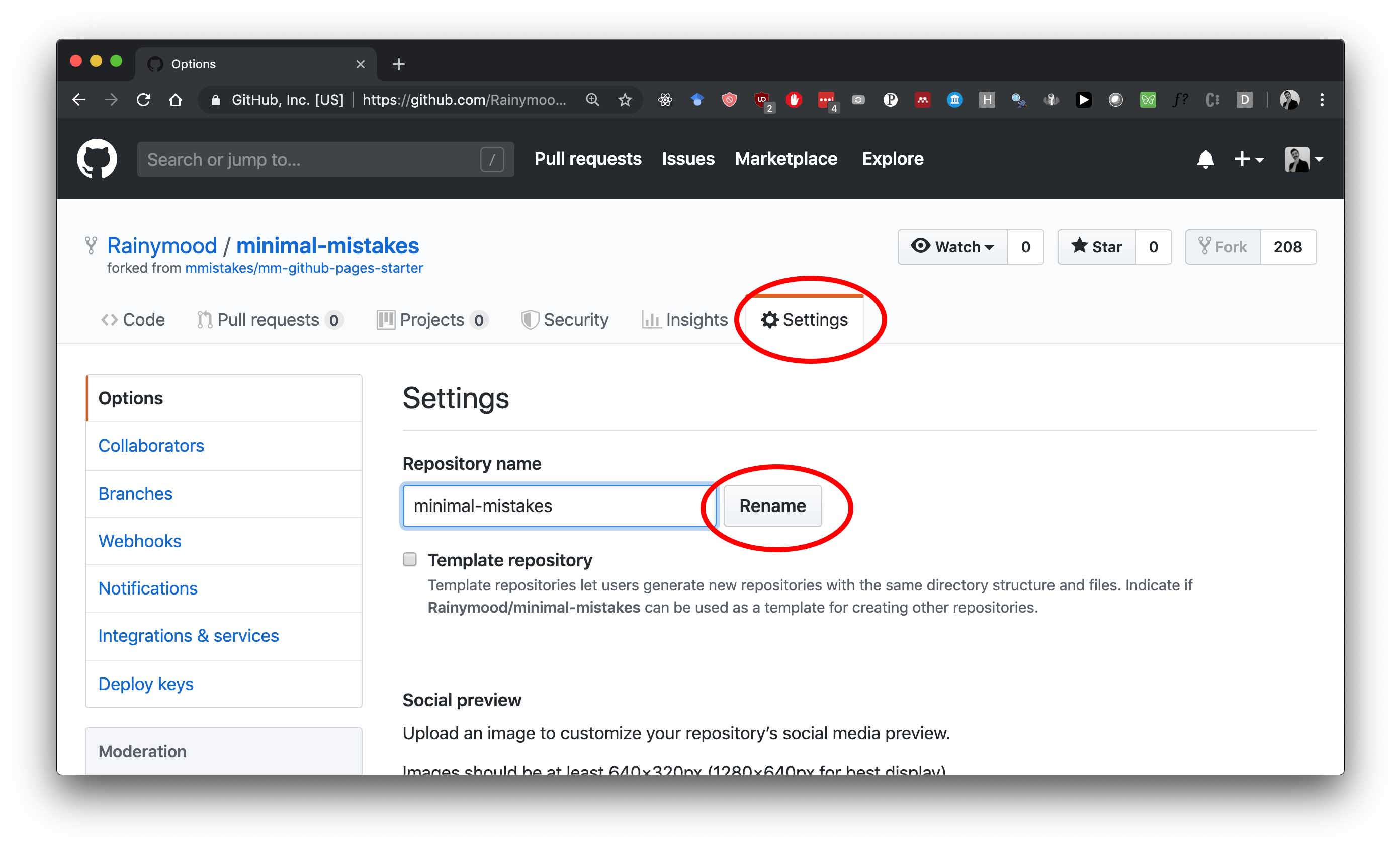Open the f? font finder extension
This screenshot has height=848, width=1400.
pos(1180,100)
